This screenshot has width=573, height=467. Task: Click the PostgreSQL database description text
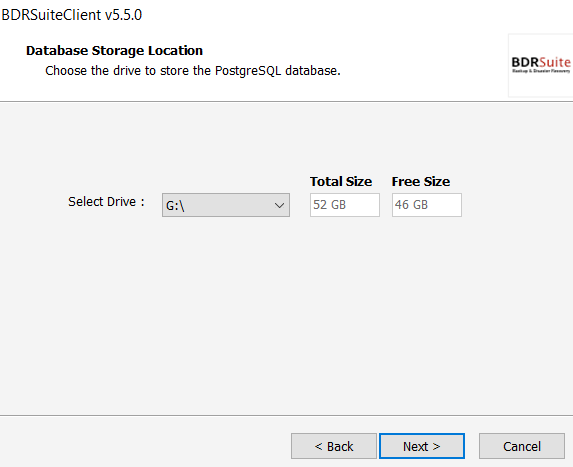click(193, 71)
